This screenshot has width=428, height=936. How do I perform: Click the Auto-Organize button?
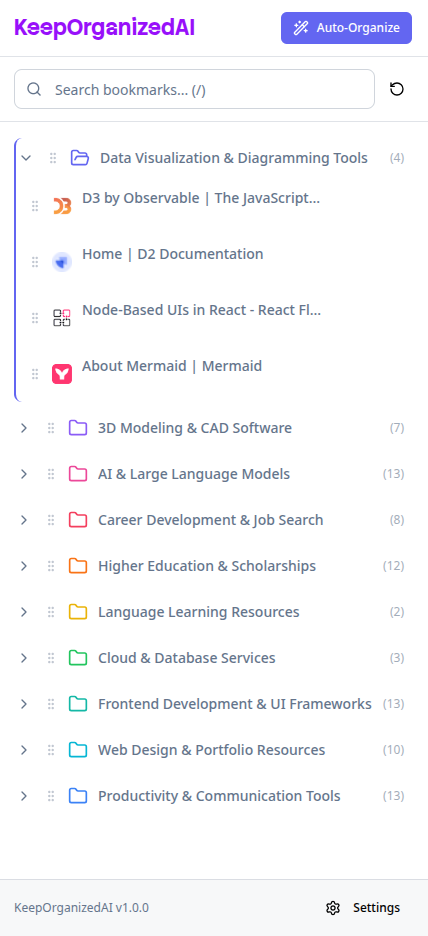[x=346, y=28]
